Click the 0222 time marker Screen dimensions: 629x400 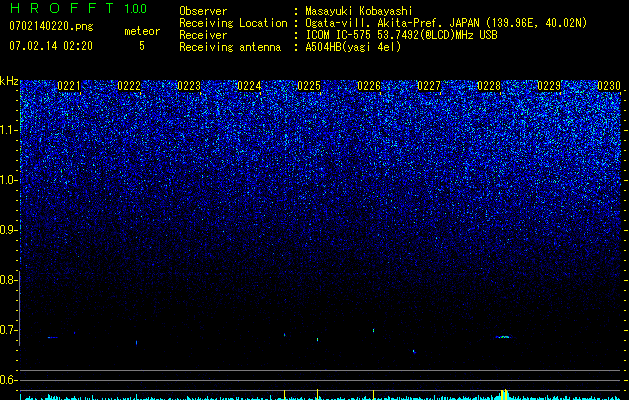pos(129,86)
